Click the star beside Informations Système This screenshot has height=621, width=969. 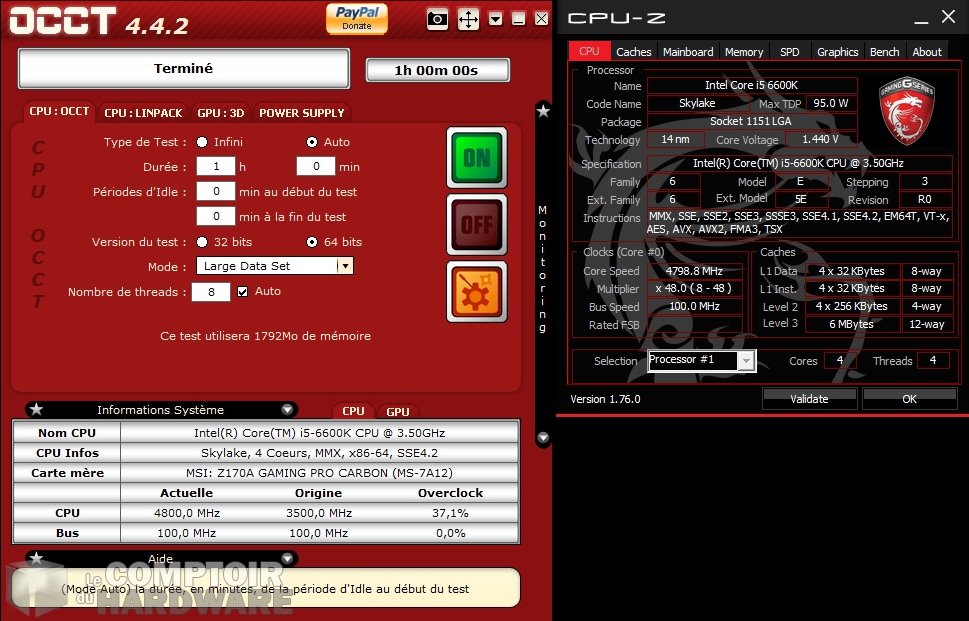[x=36, y=409]
